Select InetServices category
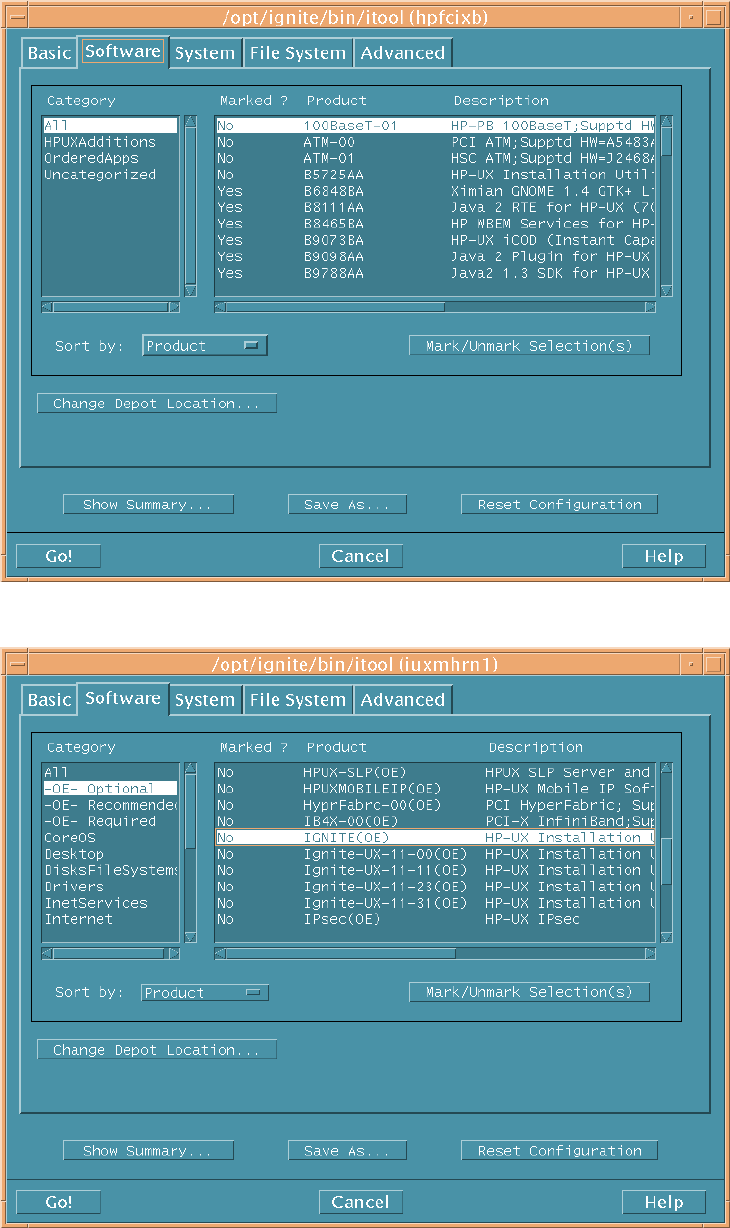 point(110,903)
